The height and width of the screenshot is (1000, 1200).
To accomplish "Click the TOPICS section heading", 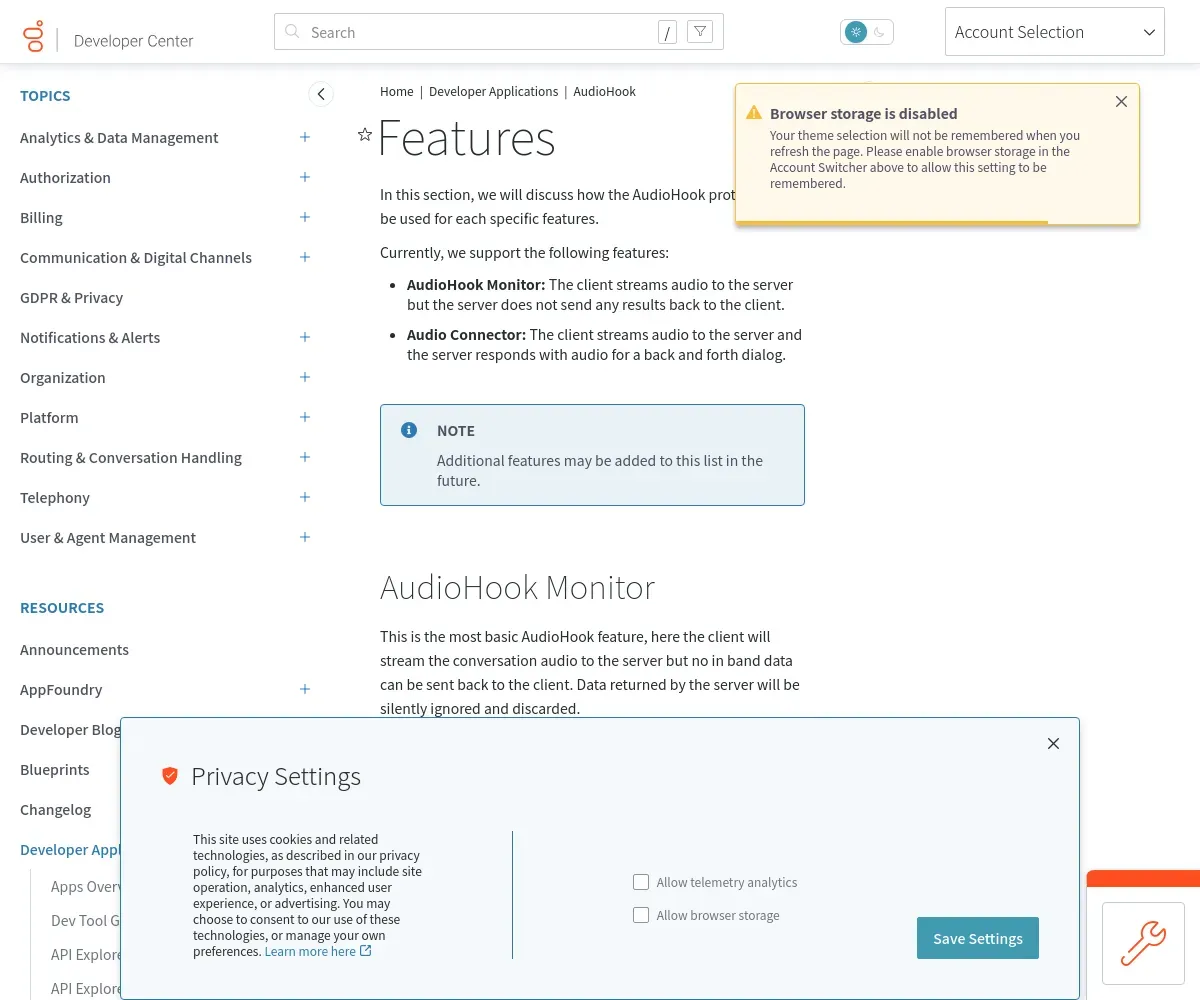I will pyautogui.click(x=45, y=96).
